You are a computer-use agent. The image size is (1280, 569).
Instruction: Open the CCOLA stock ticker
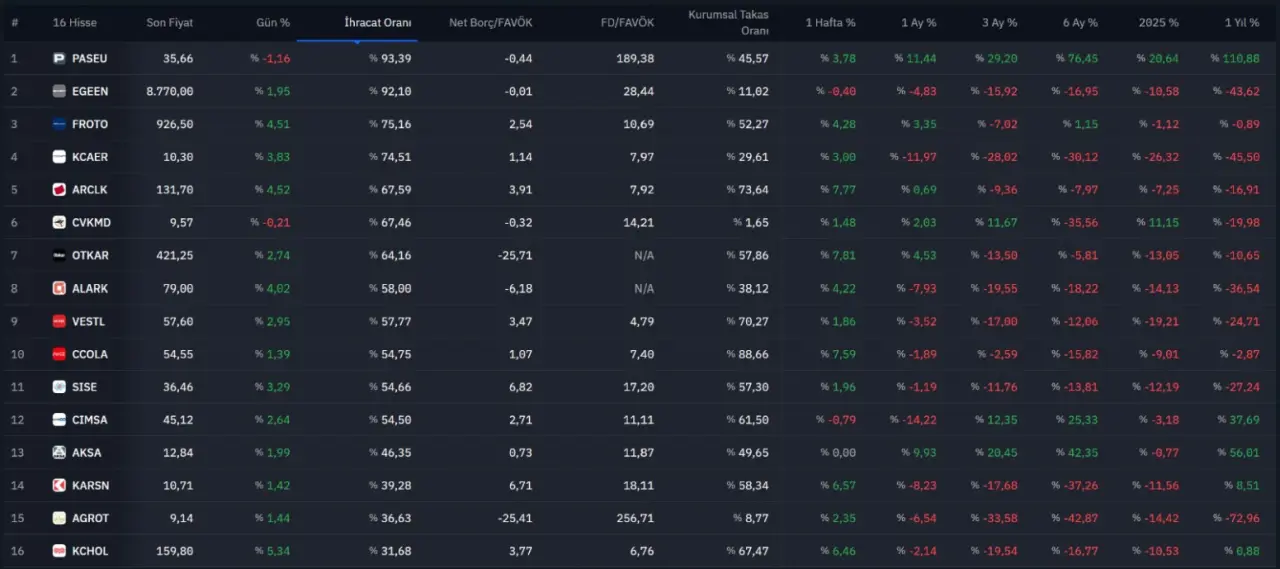click(x=90, y=354)
